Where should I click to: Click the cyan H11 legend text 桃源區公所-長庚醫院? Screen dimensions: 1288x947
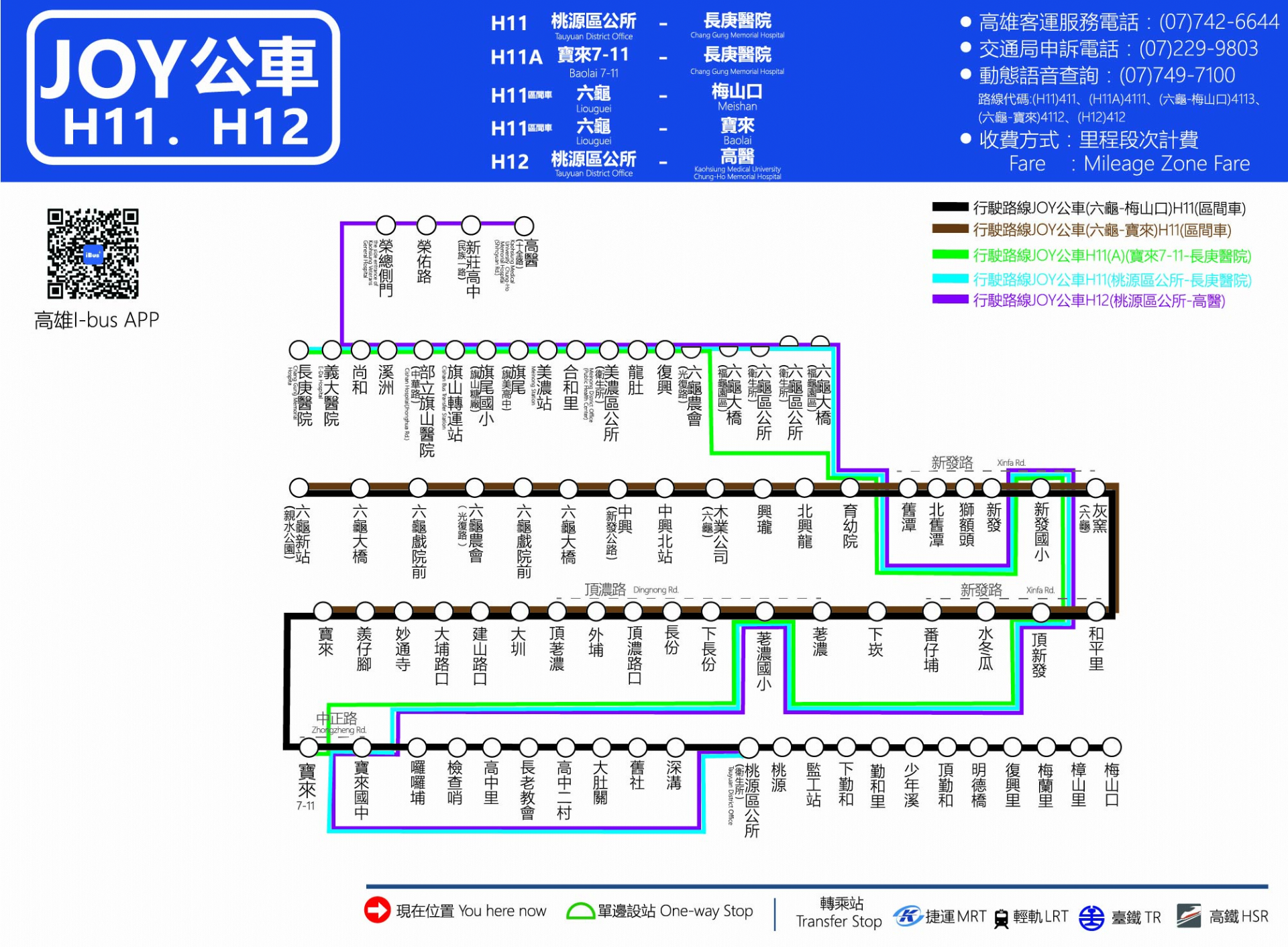tap(1112, 279)
